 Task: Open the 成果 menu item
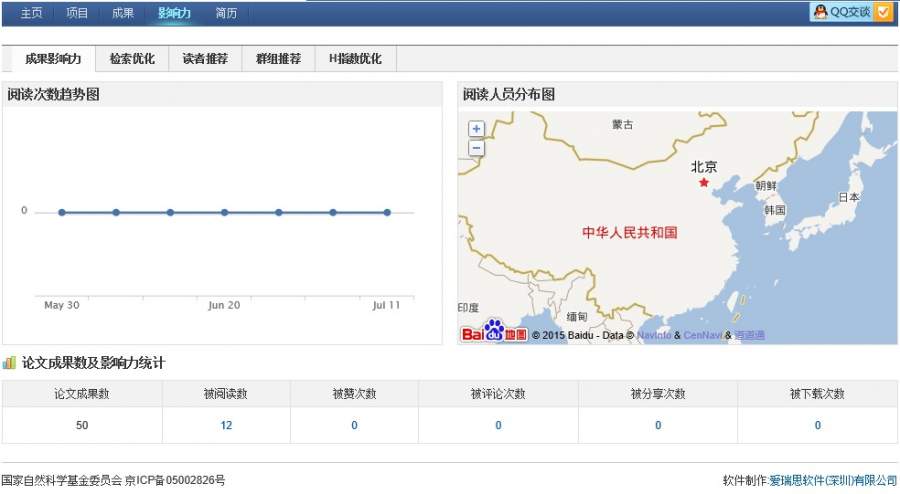[123, 13]
